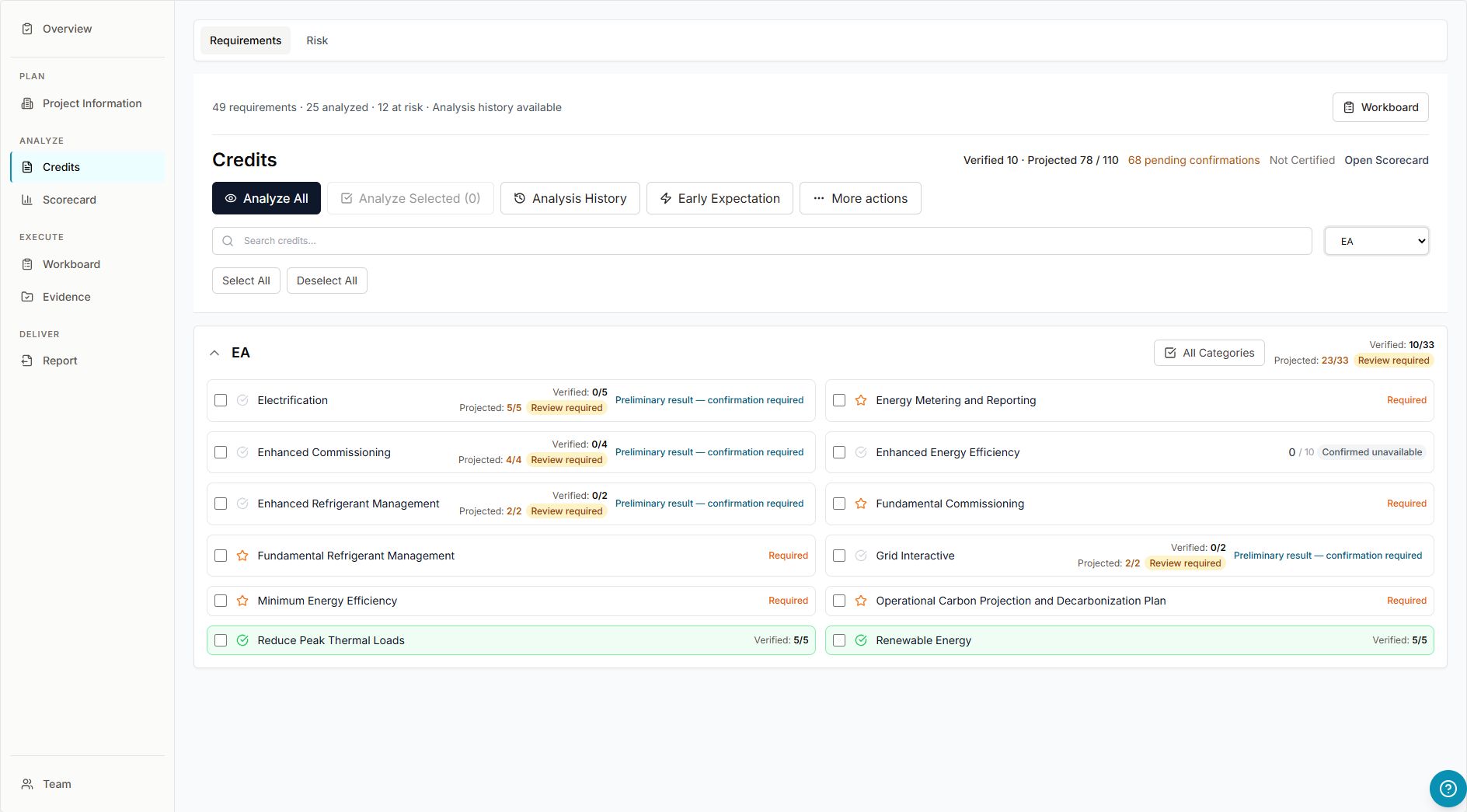Tick the Enhanced Commissioning checkbox
This screenshot has height=812, width=1467.
click(221, 452)
